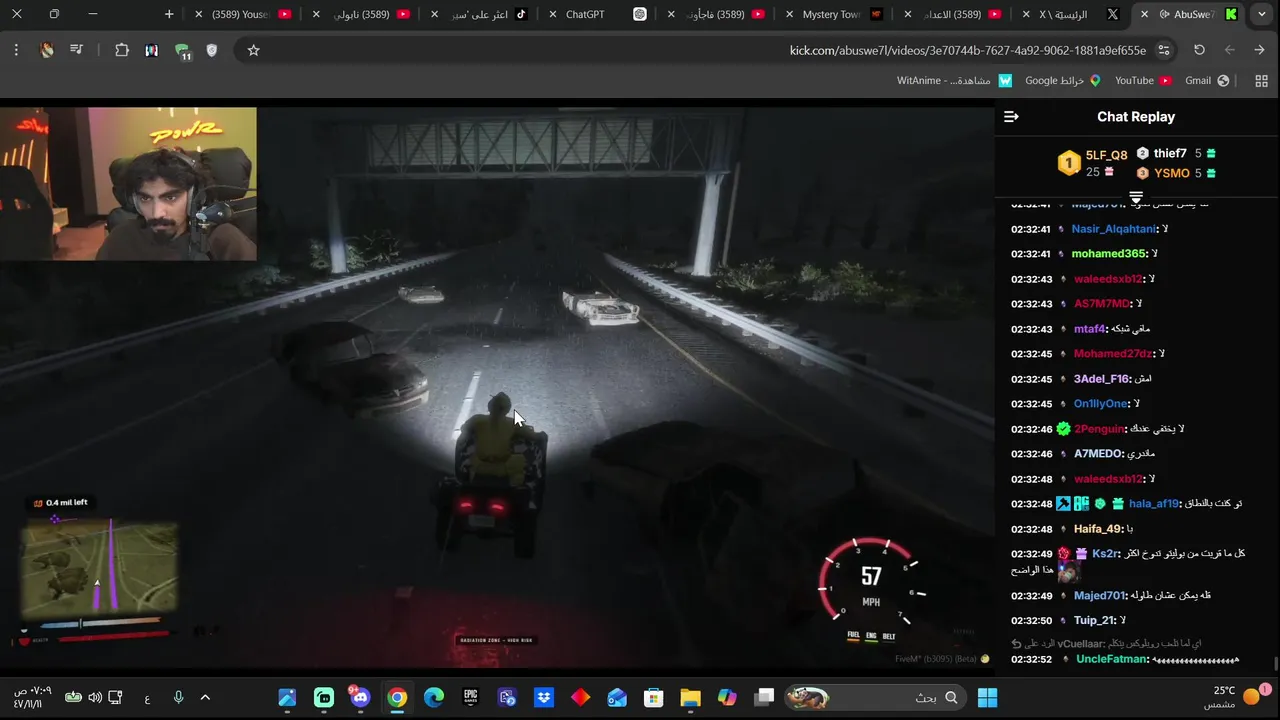Open the Gmail bookmark
Viewport: 1280px width, 720px height.
1207,81
